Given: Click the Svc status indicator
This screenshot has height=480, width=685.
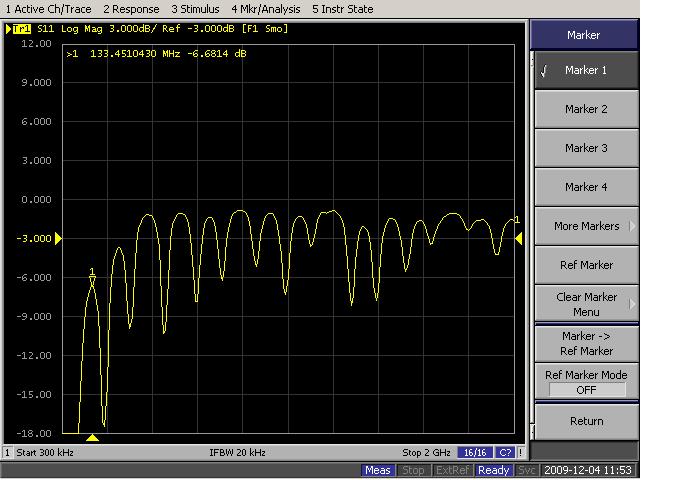Looking at the screenshot, I should tap(526, 470).
